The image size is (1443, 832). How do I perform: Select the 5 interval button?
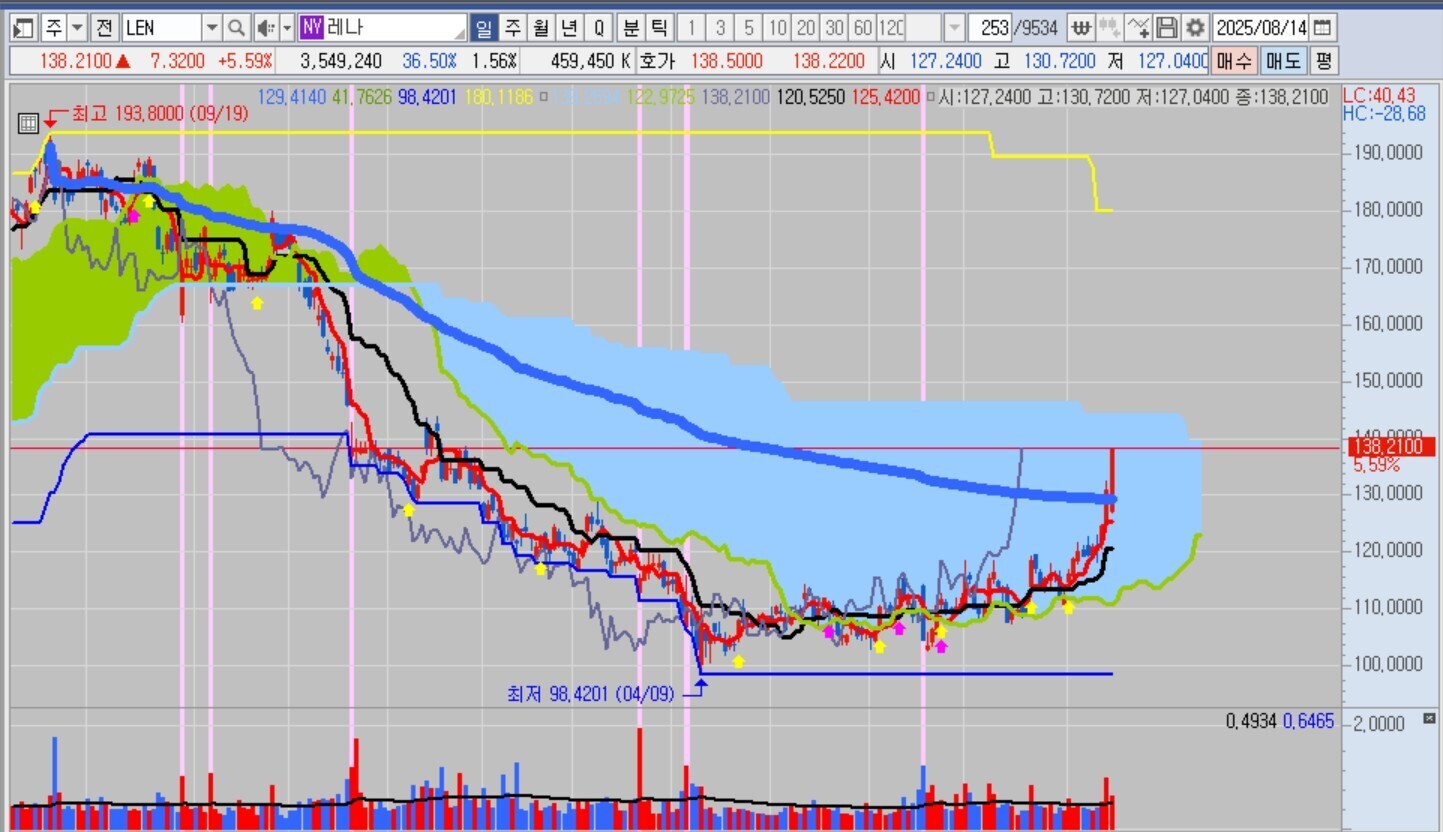pos(749,27)
